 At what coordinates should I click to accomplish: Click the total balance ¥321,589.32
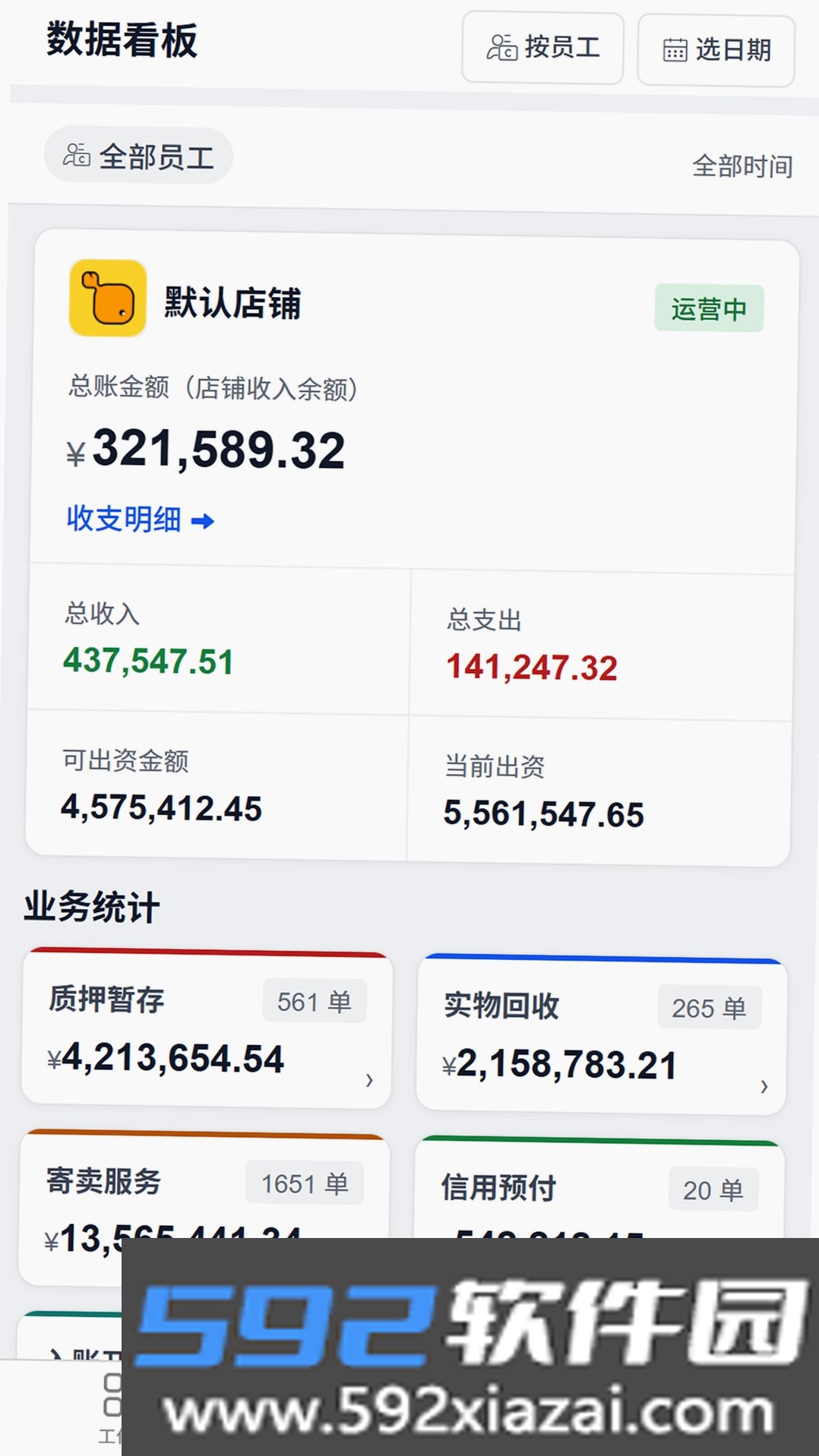[x=205, y=450]
